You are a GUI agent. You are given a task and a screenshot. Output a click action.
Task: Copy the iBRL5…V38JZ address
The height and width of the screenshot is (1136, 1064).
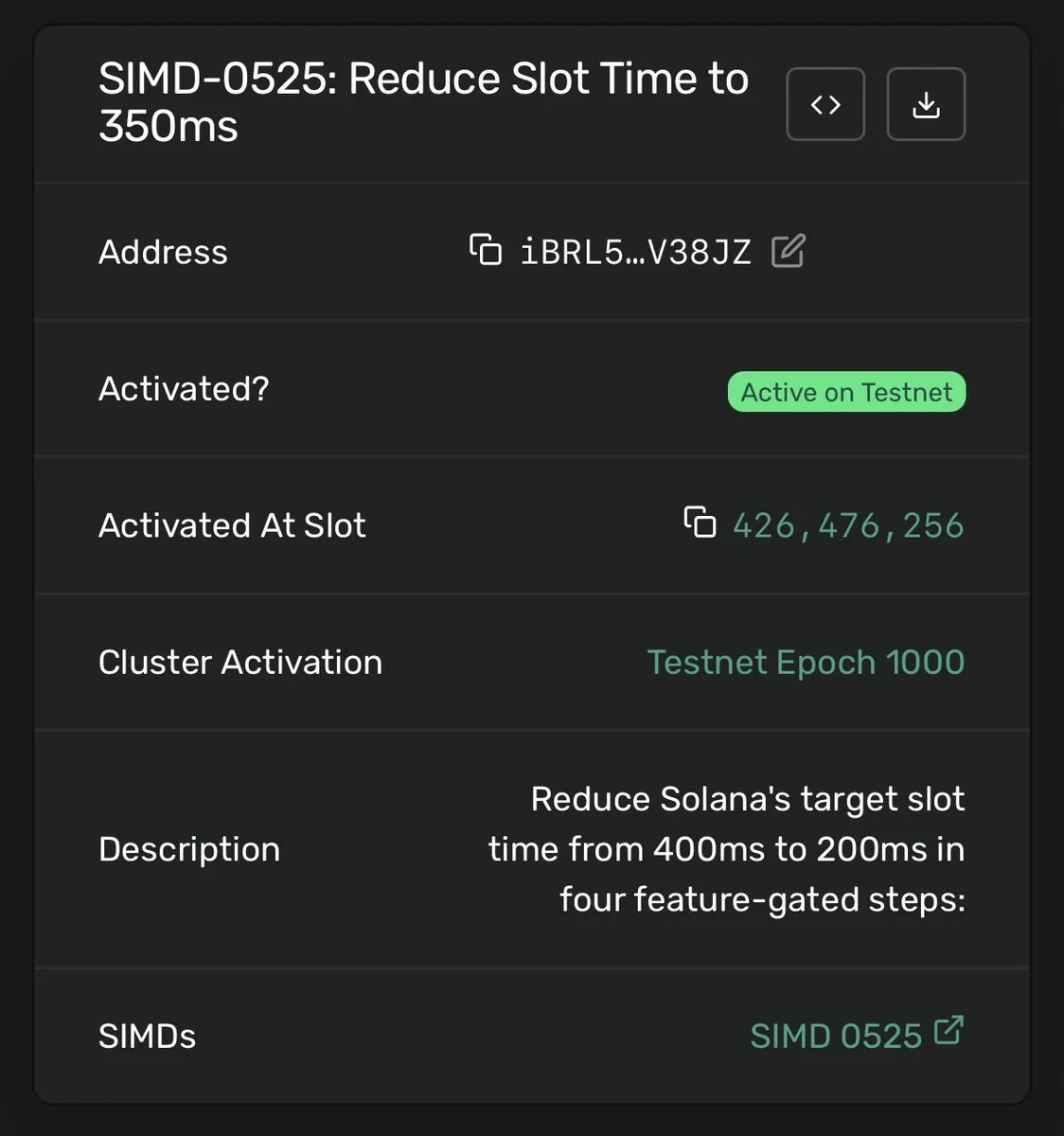[x=486, y=250]
